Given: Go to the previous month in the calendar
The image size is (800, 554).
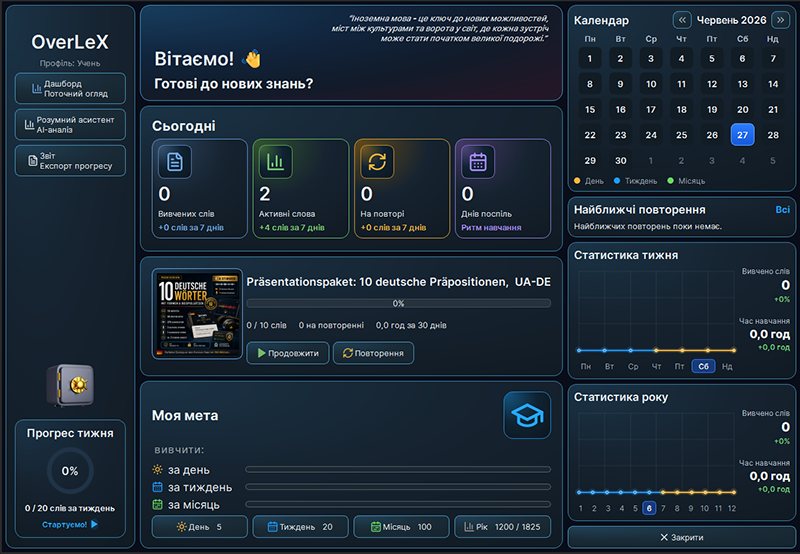Looking at the screenshot, I should [x=682, y=20].
